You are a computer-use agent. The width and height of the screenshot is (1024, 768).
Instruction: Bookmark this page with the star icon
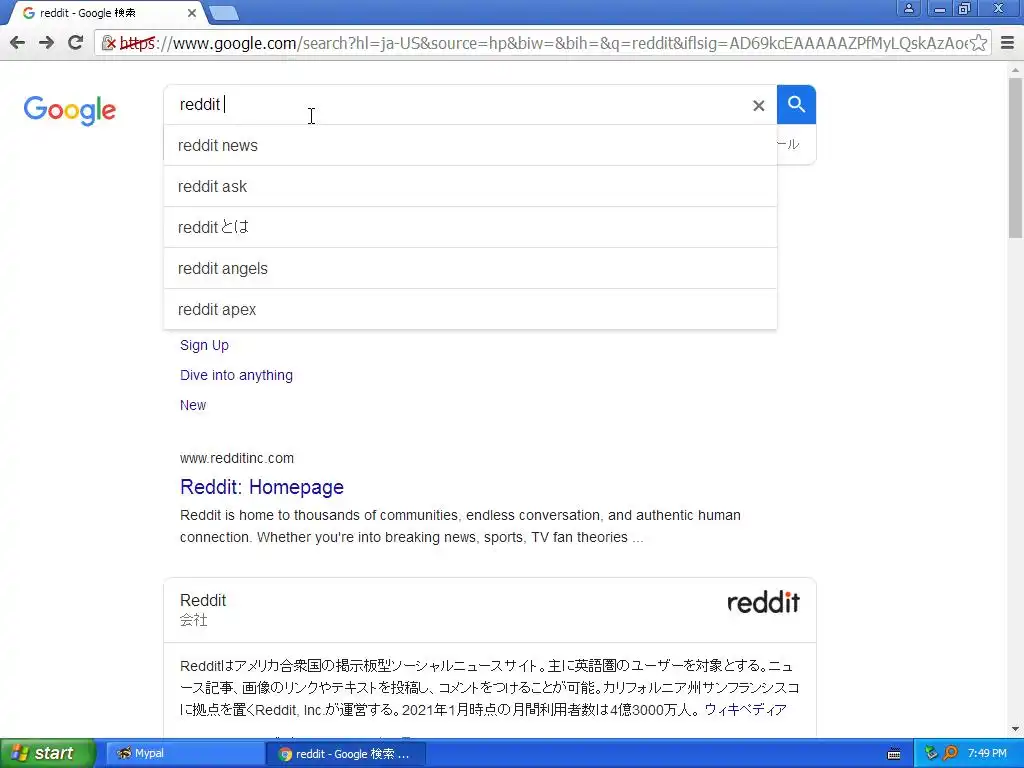click(x=978, y=43)
